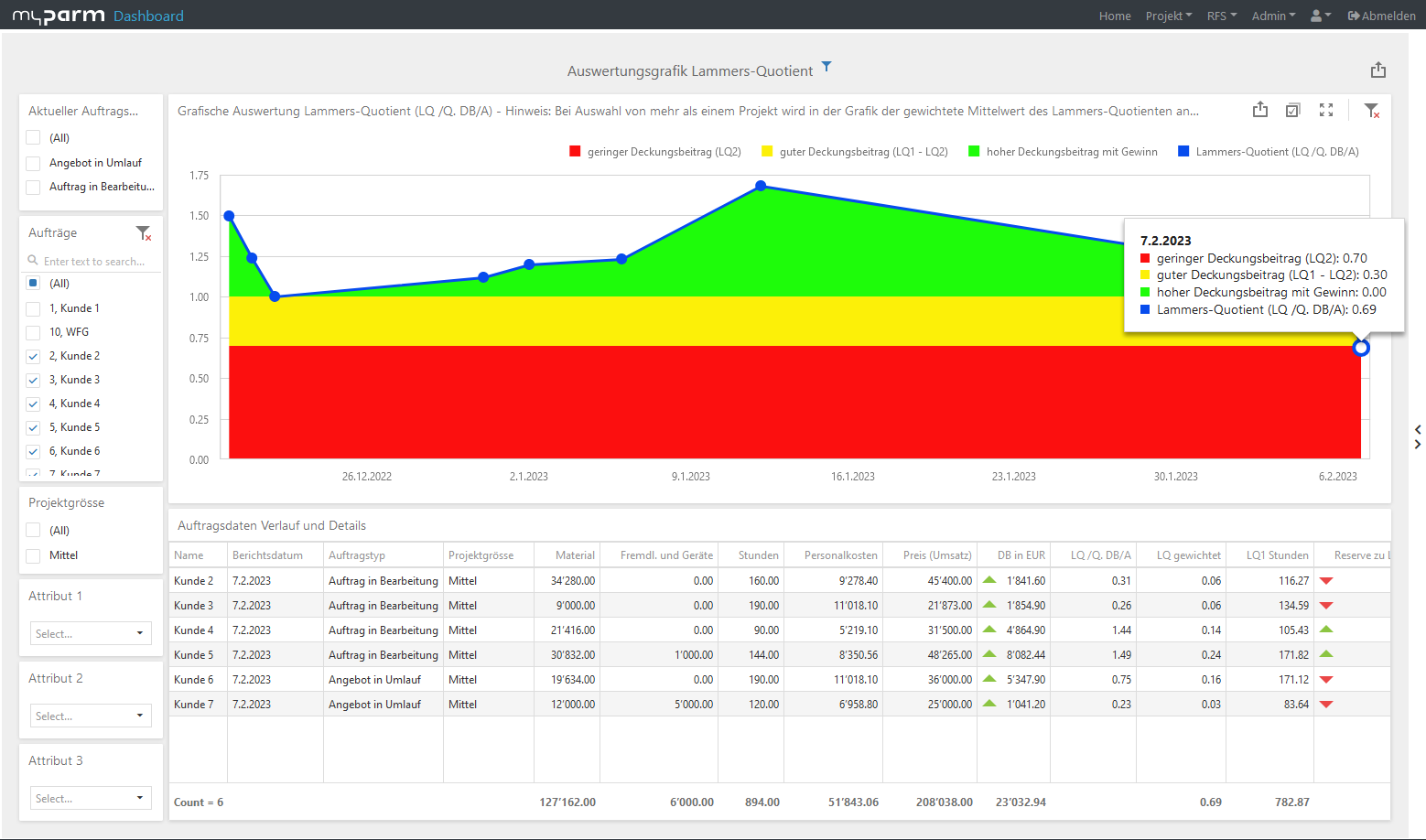Enable the Mittel project size checkbox
The height and width of the screenshot is (840, 1426).
click(34, 555)
